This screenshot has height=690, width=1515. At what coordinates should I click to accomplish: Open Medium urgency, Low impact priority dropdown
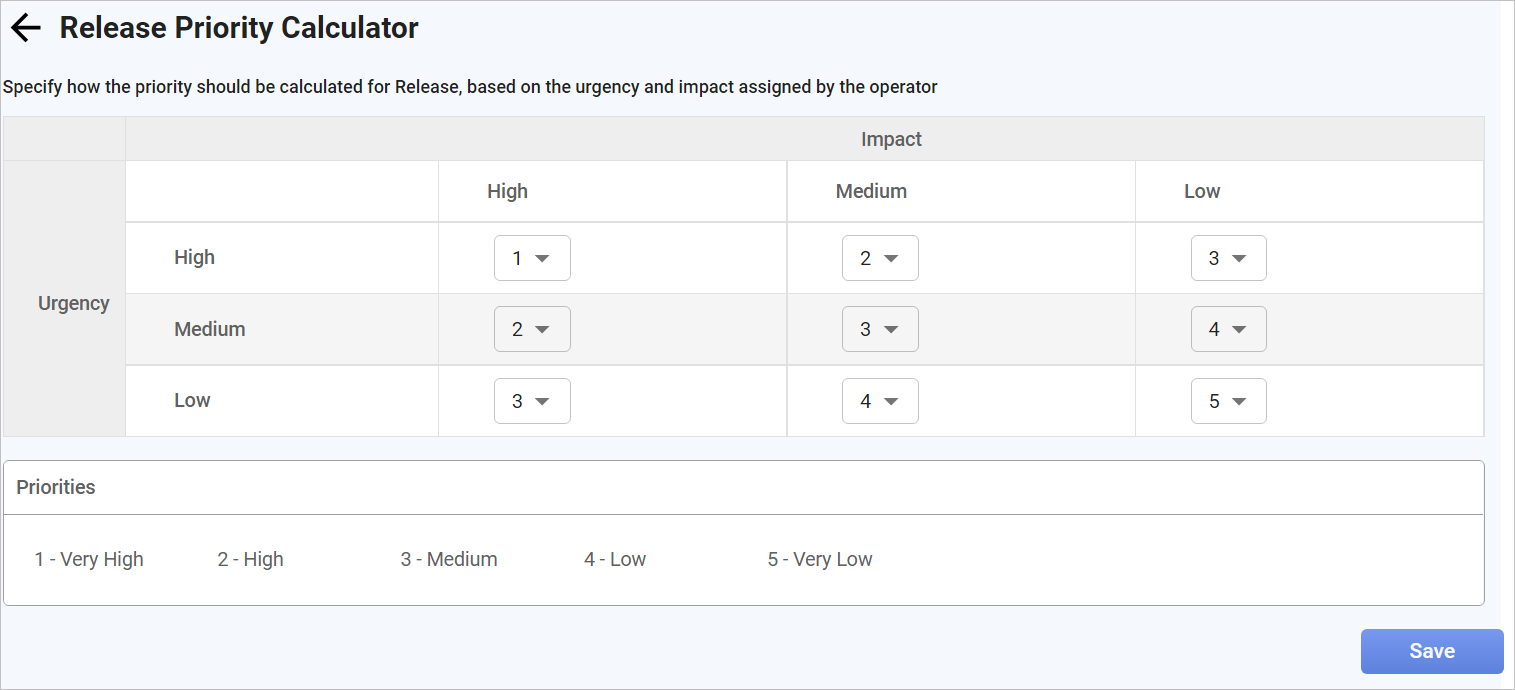pos(1228,329)
